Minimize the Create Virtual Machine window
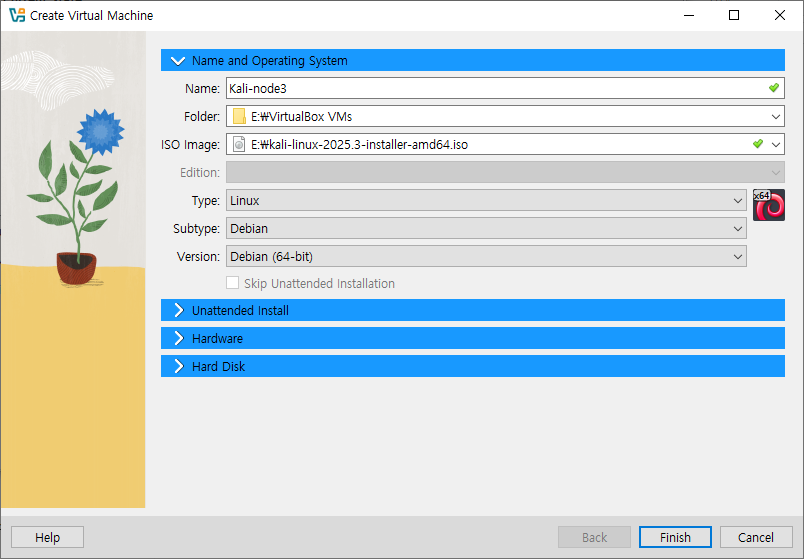 [x=689, y=15]
